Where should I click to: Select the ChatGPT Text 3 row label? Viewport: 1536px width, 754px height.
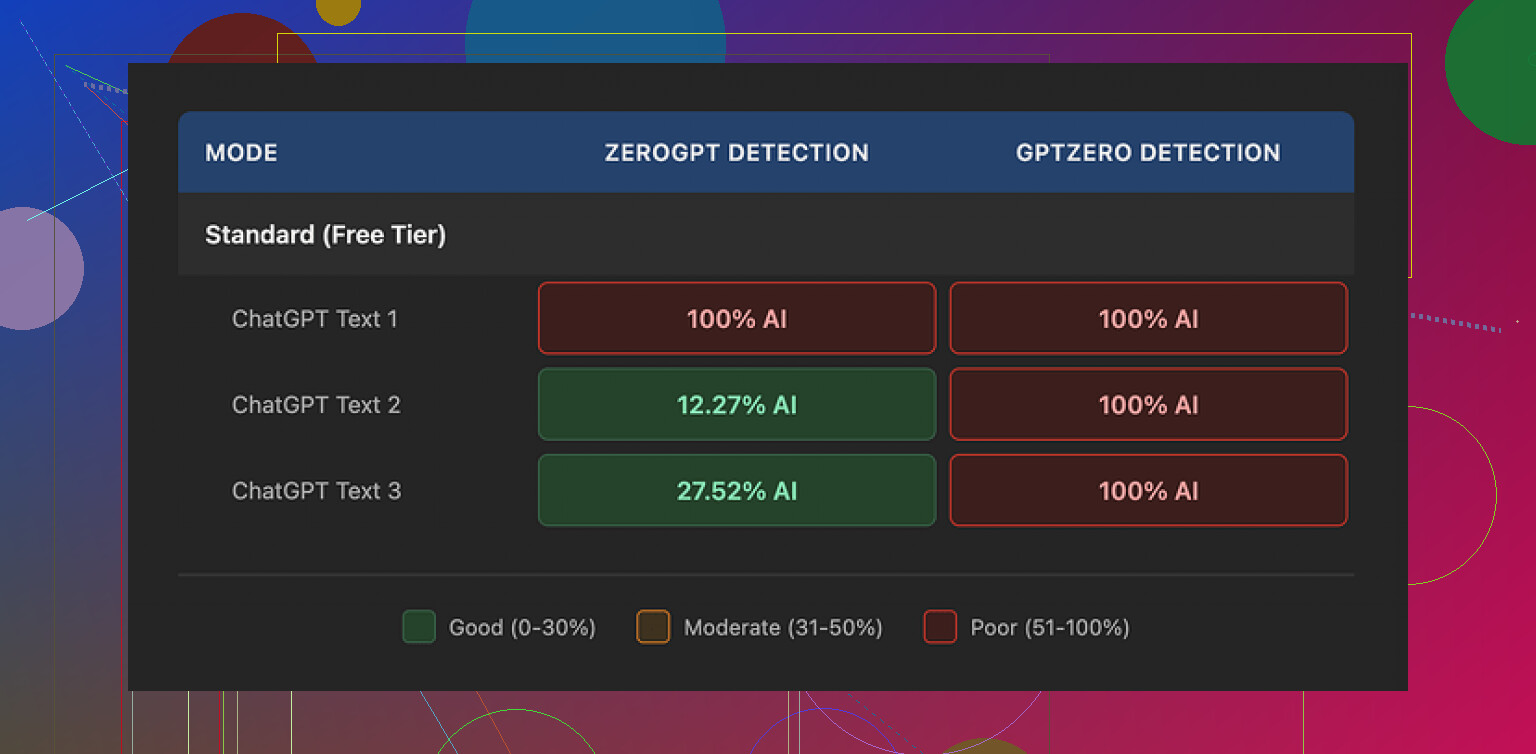click(x=316, y=491)
